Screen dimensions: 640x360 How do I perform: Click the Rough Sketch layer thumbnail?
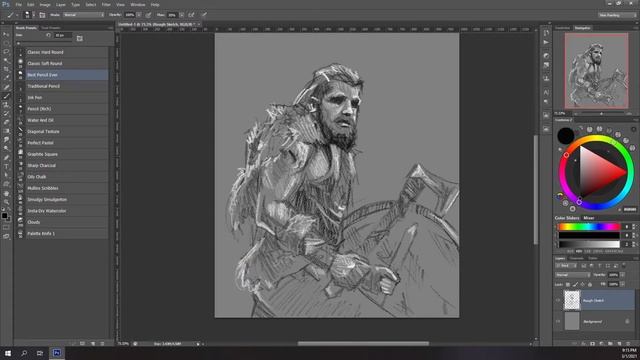coord(572,300)
